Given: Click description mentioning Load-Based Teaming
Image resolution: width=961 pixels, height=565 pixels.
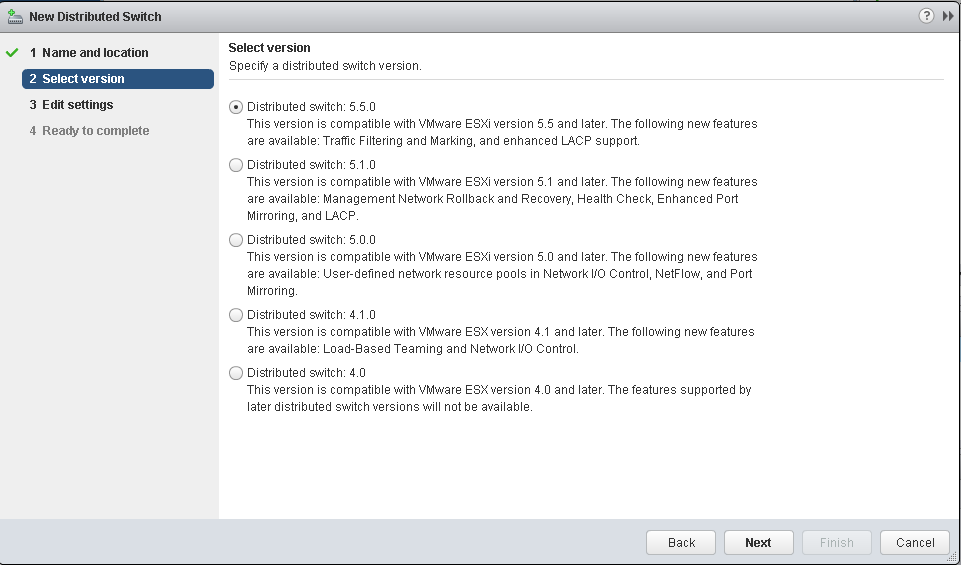Looking at the screenshot, I should click(501, 340).
